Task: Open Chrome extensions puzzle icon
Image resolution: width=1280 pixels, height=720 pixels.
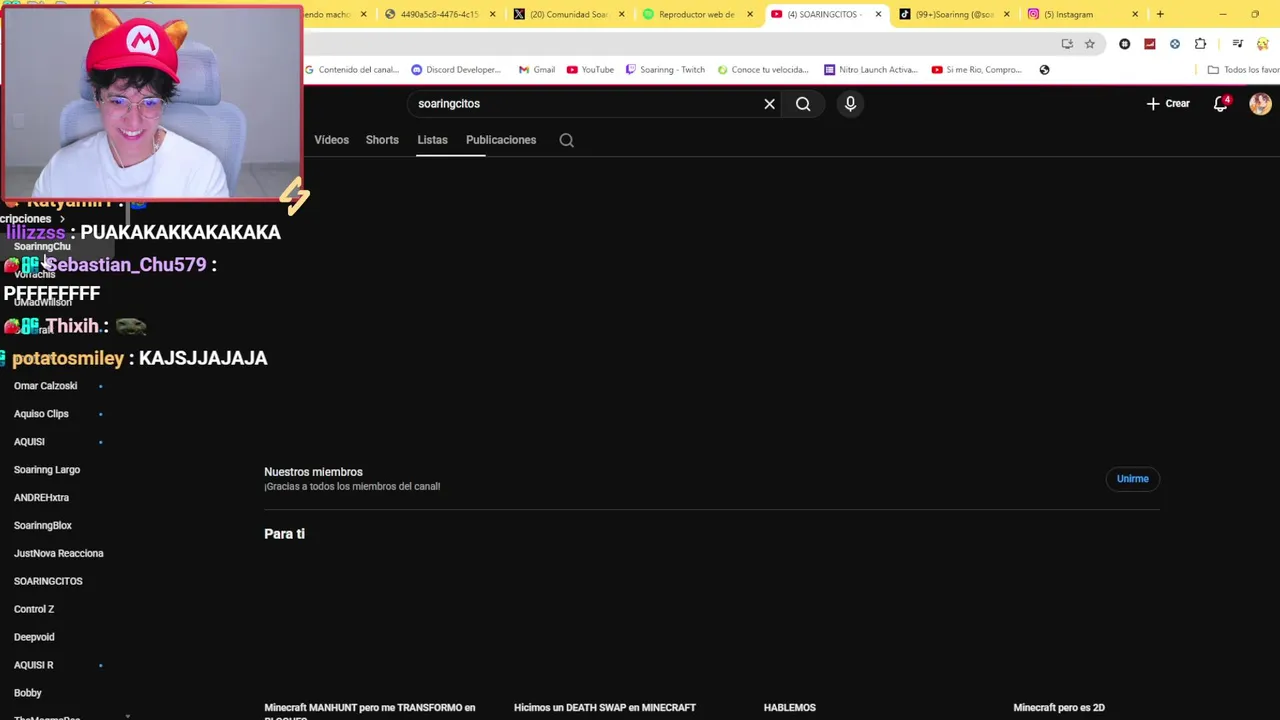Action: coord(1200,44)
